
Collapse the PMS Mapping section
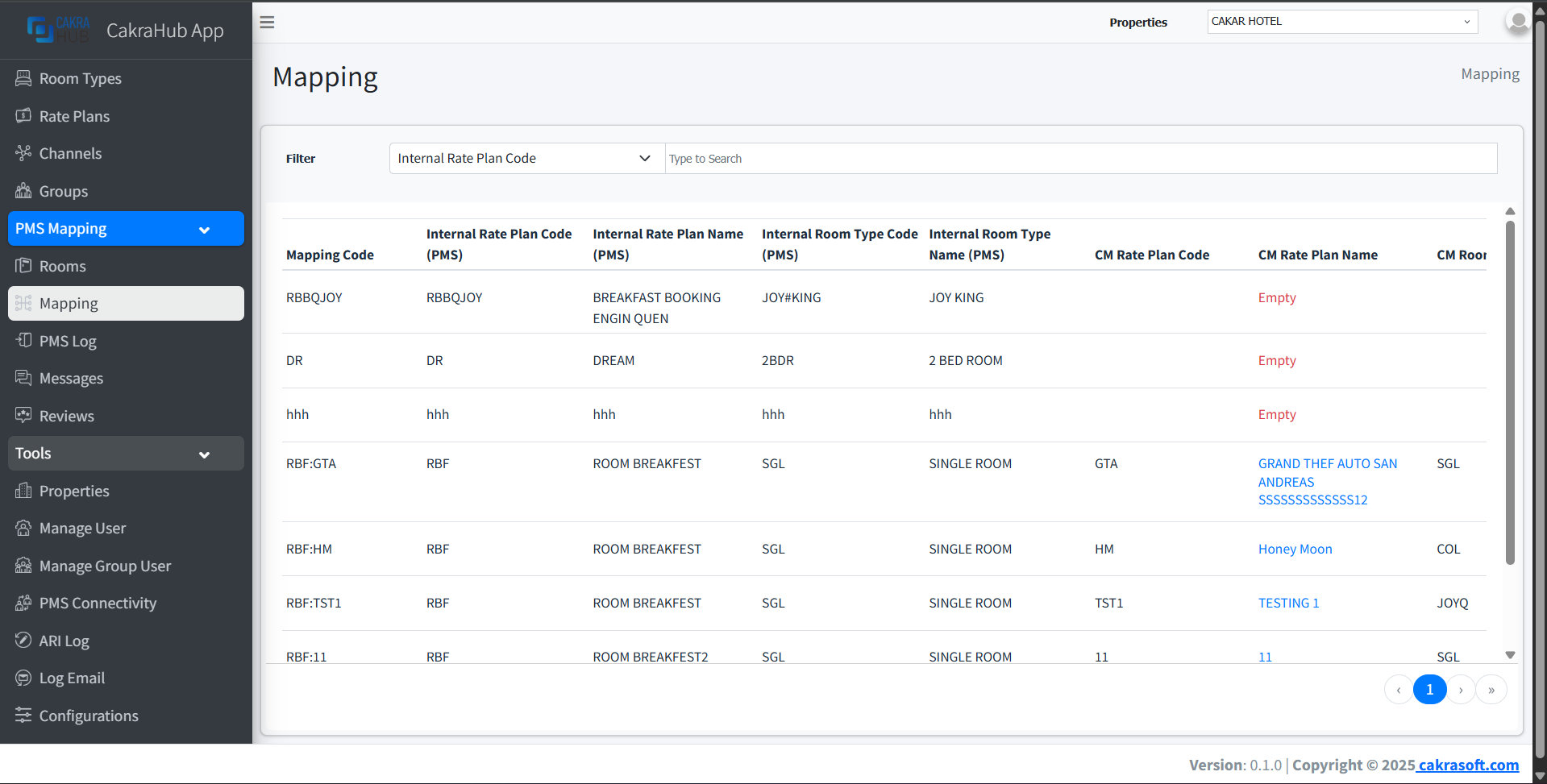pos(204,230)
